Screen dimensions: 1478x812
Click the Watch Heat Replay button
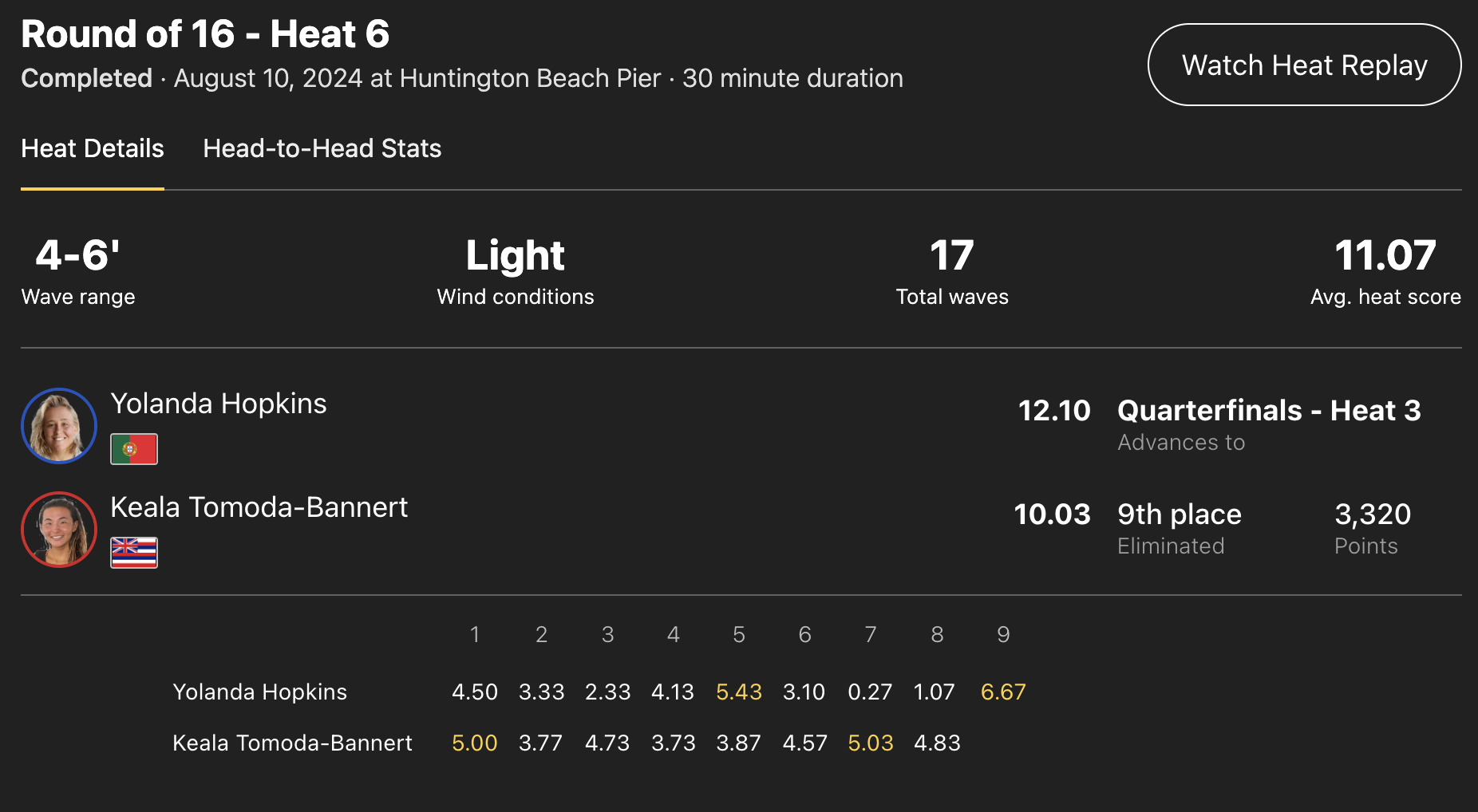point(1304,65)
